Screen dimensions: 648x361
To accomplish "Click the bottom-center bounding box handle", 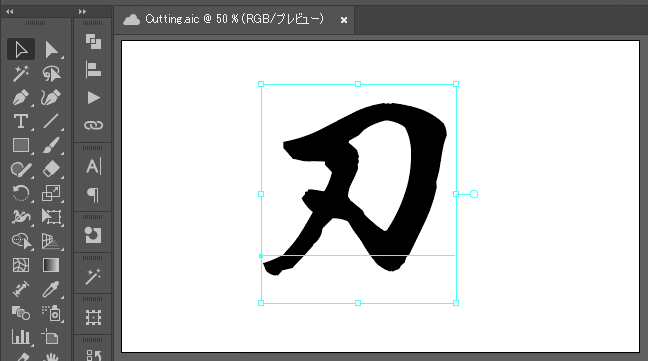I will tap(358, 303).
